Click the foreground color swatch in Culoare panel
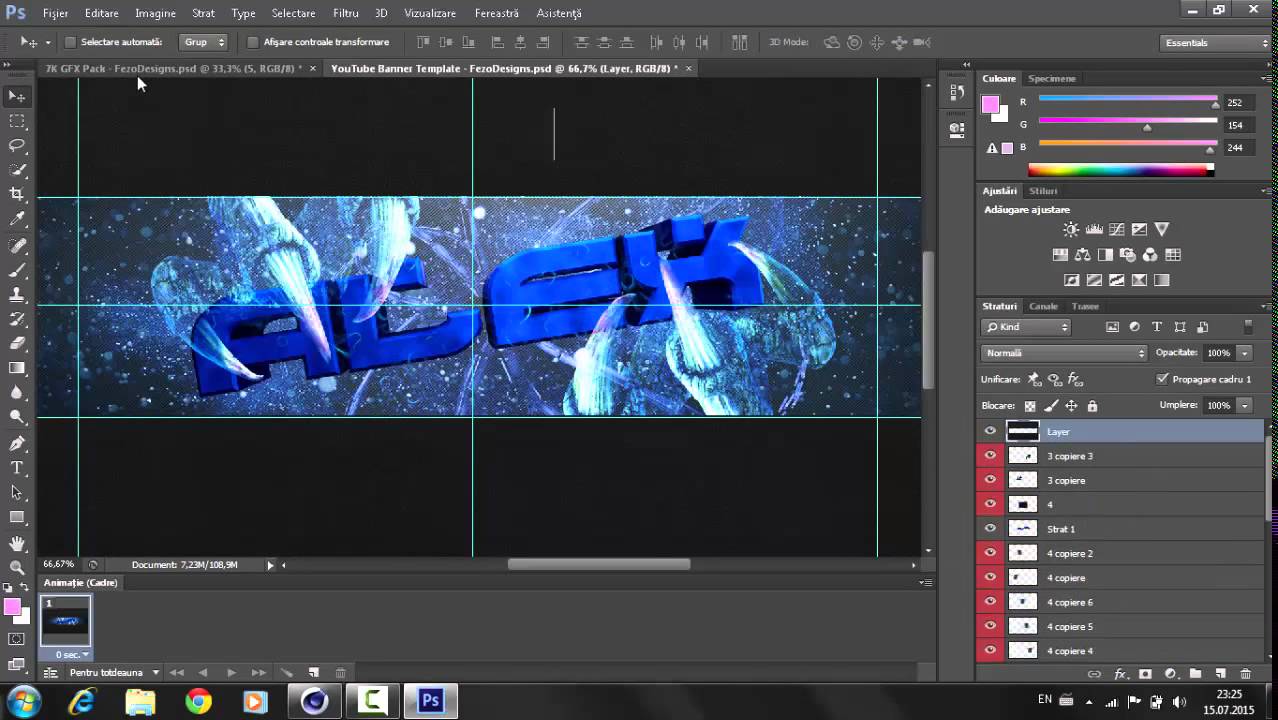The width and height of the screenshot is (1278, 720). (x=990, y=104)
